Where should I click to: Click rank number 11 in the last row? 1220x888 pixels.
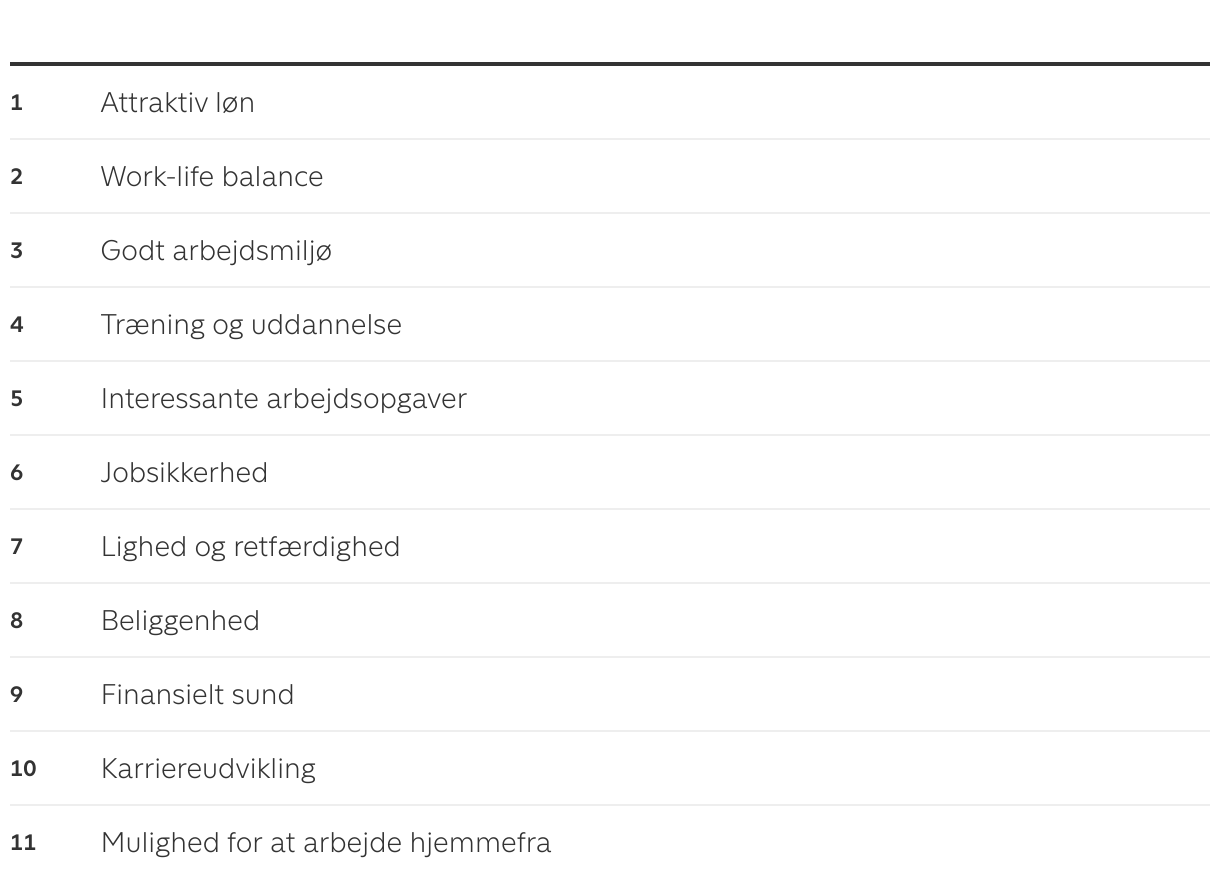click(x=23, y=843)
